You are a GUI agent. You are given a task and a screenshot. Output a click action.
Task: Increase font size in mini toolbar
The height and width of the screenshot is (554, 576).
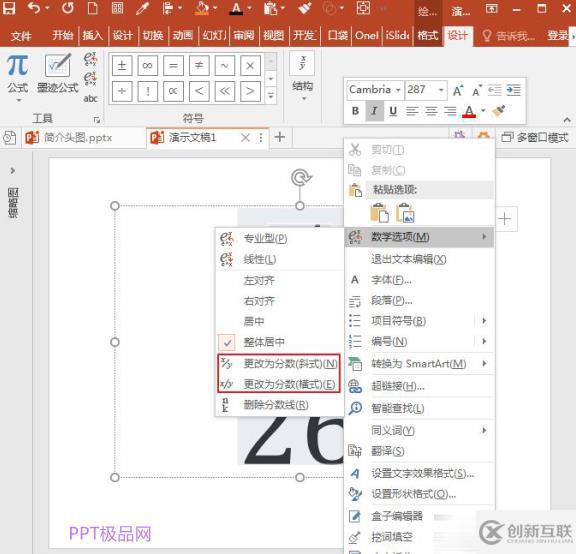click(x=458, y=90)
